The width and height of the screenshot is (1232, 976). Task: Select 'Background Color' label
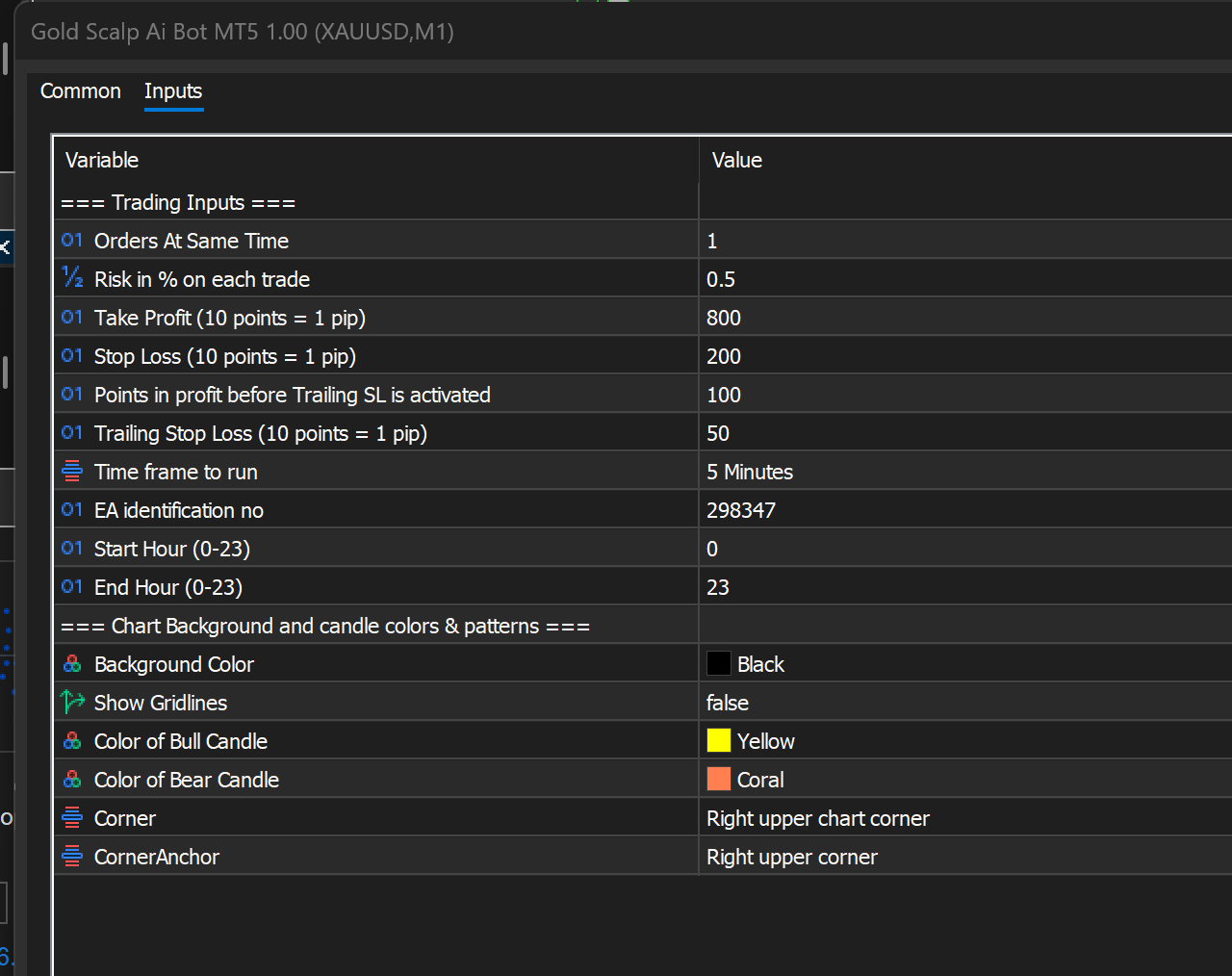[174, 664]
